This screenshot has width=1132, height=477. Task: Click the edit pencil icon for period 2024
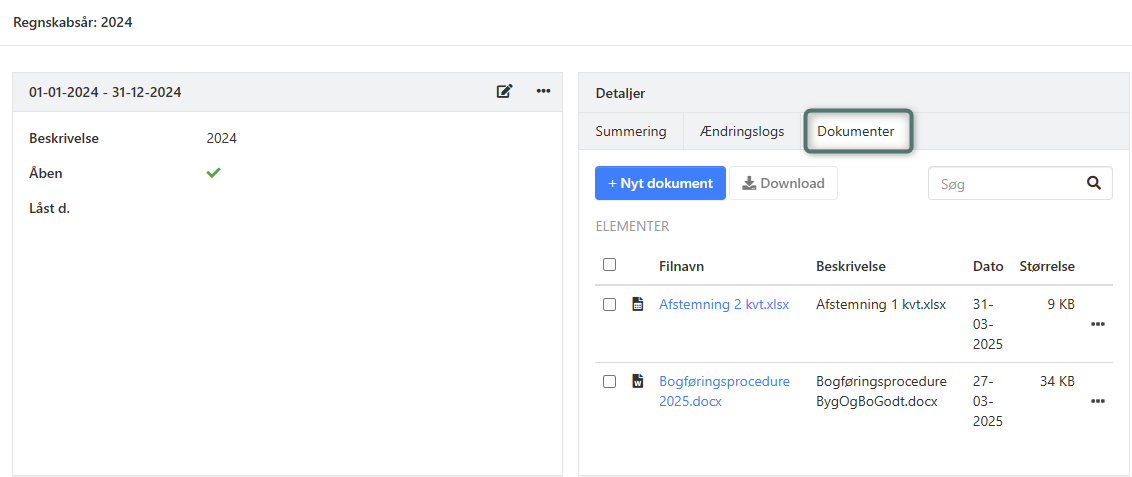(x=505, y=91)
